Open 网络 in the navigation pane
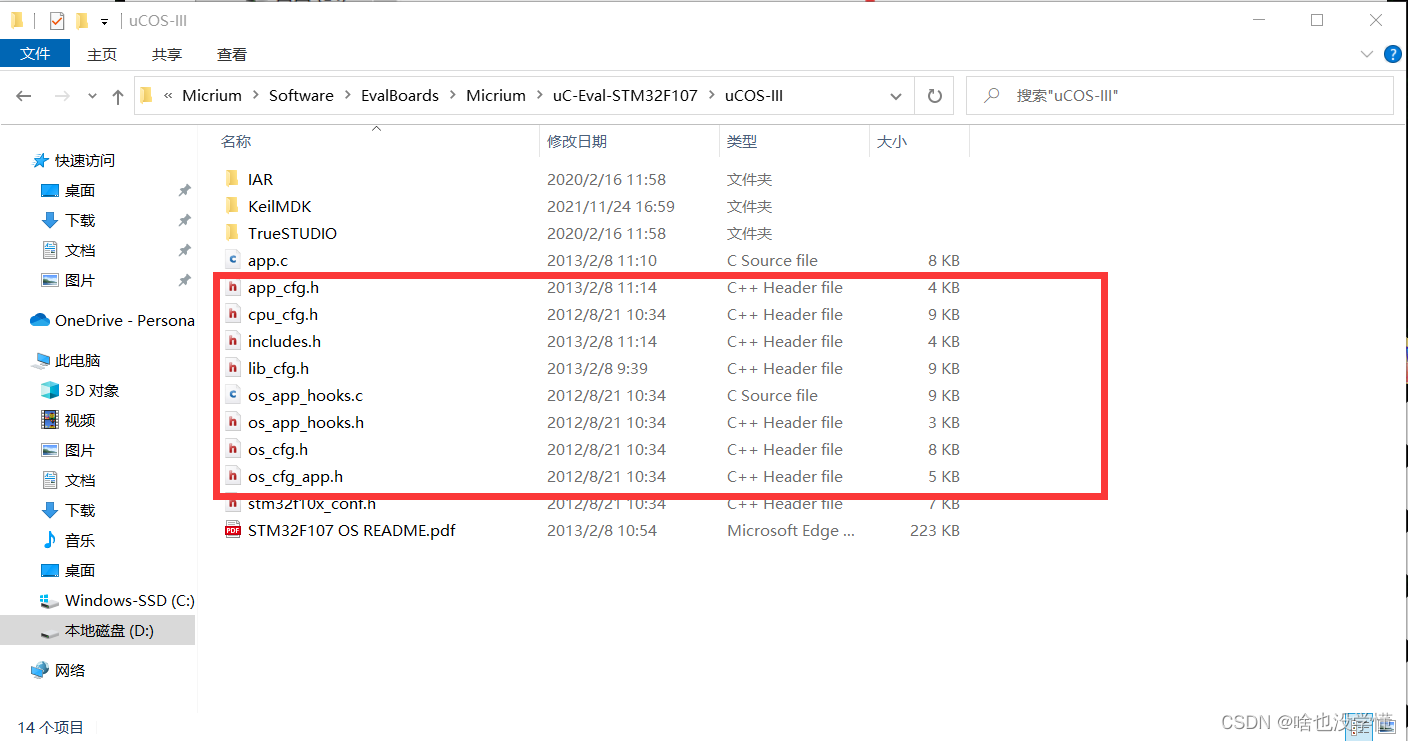This screenshot has height=741, width=1408. click(x=58, y=670)
